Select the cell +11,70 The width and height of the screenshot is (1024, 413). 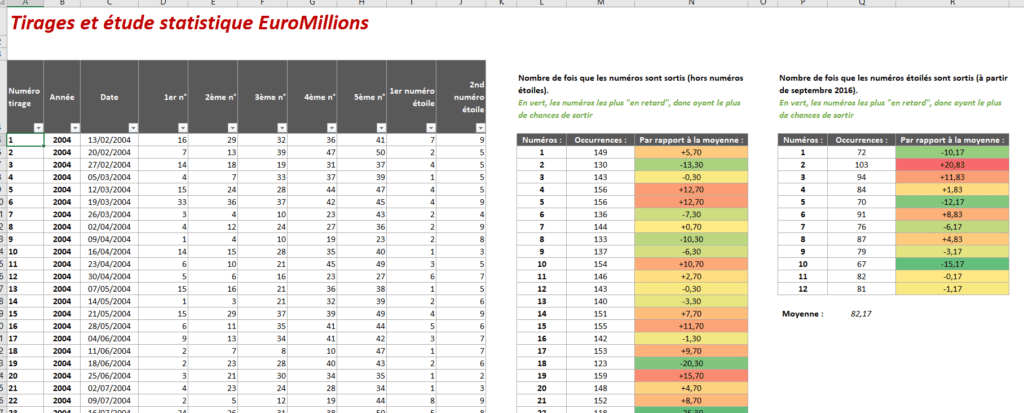point(691,326)
